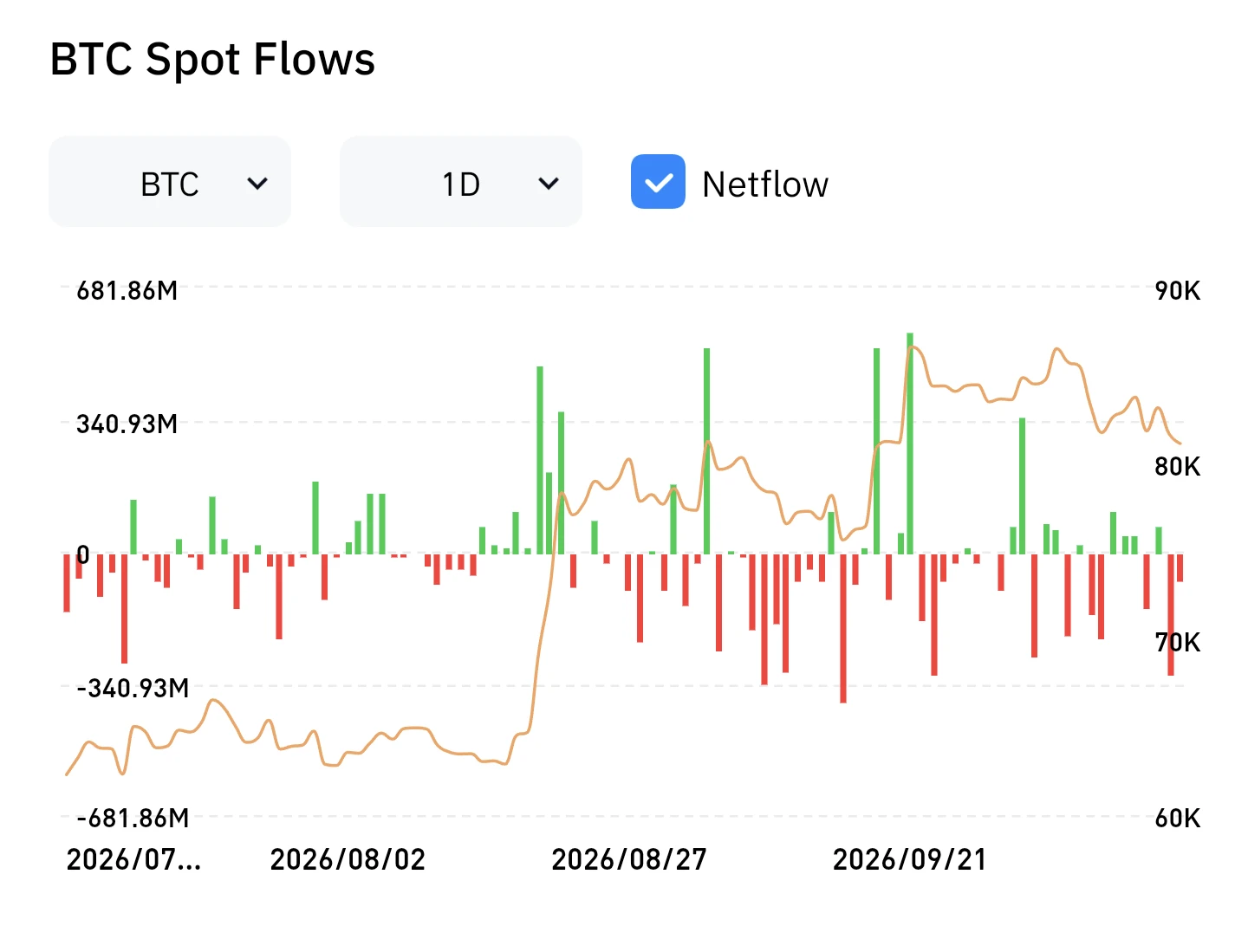The width and height of the screenshot is (1248, 952).
Task: Click the Netflow label text
Action: tap(765, 184)
